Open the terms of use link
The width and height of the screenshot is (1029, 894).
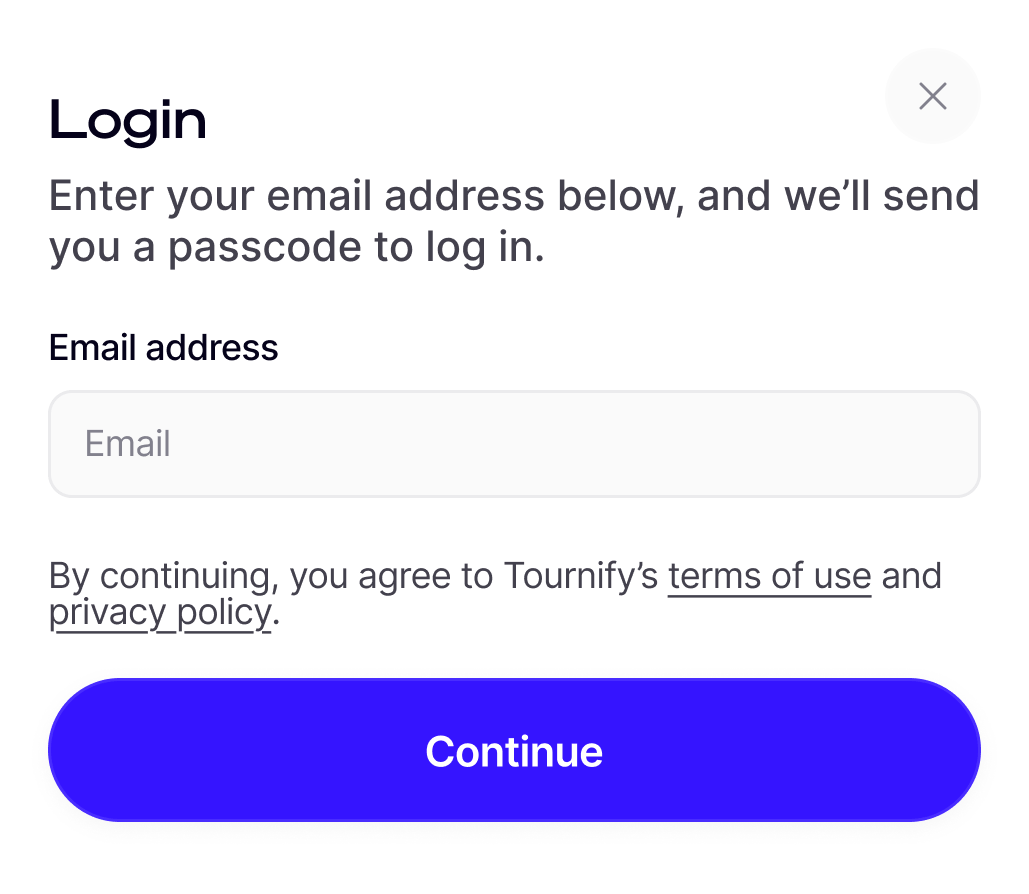click(770, 576)
